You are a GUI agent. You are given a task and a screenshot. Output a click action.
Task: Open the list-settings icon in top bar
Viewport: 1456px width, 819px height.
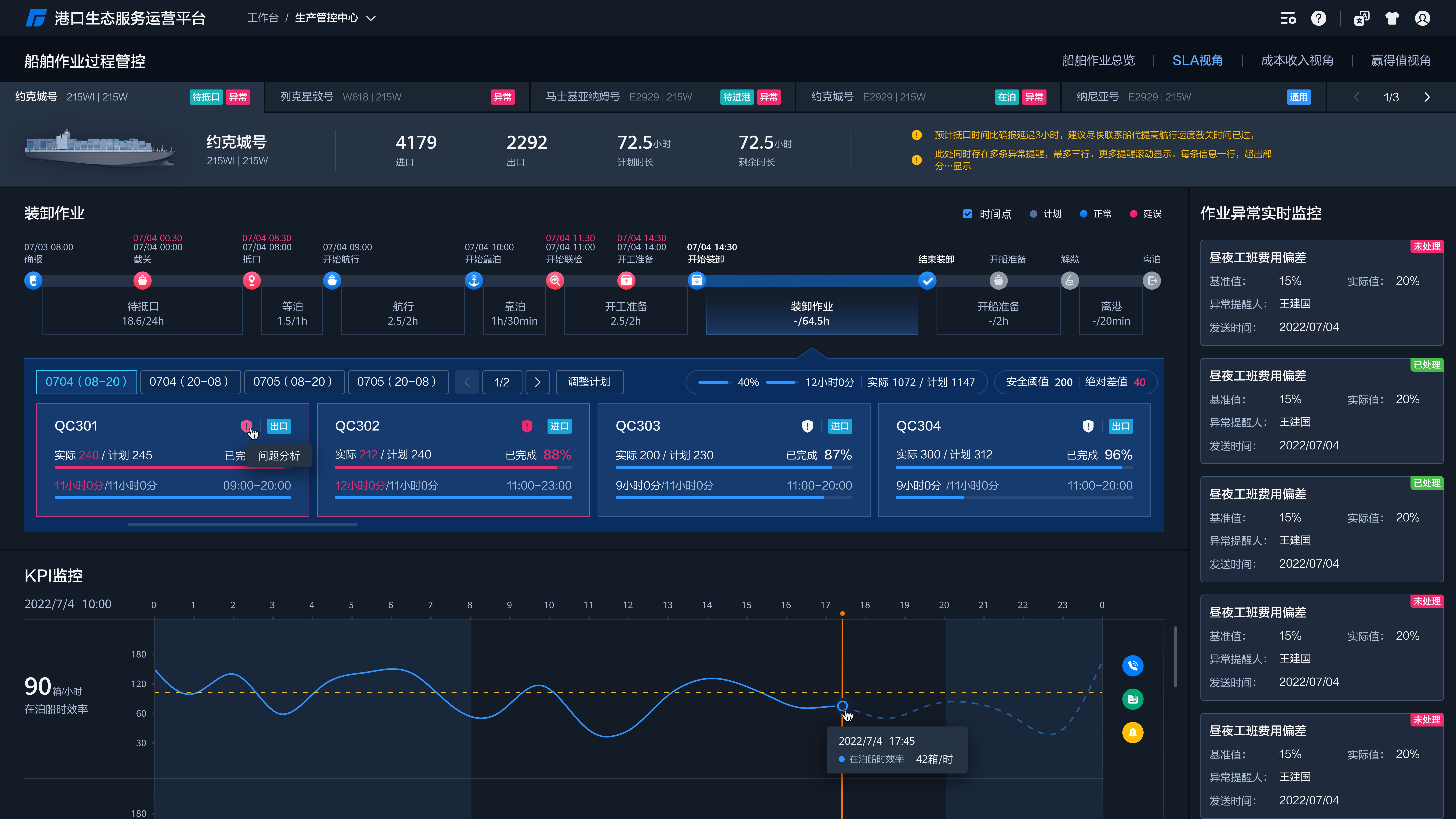pos(1288,19)
